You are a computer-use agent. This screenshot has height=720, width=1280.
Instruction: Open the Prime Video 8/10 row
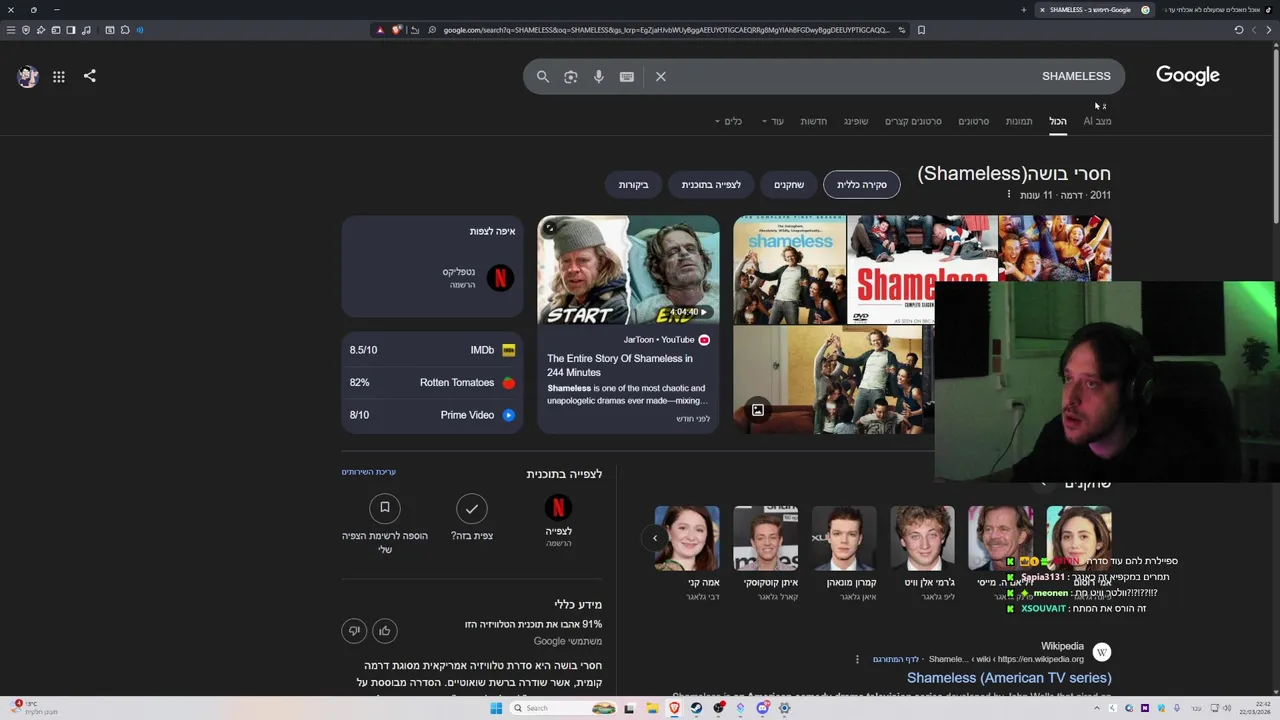432,415
